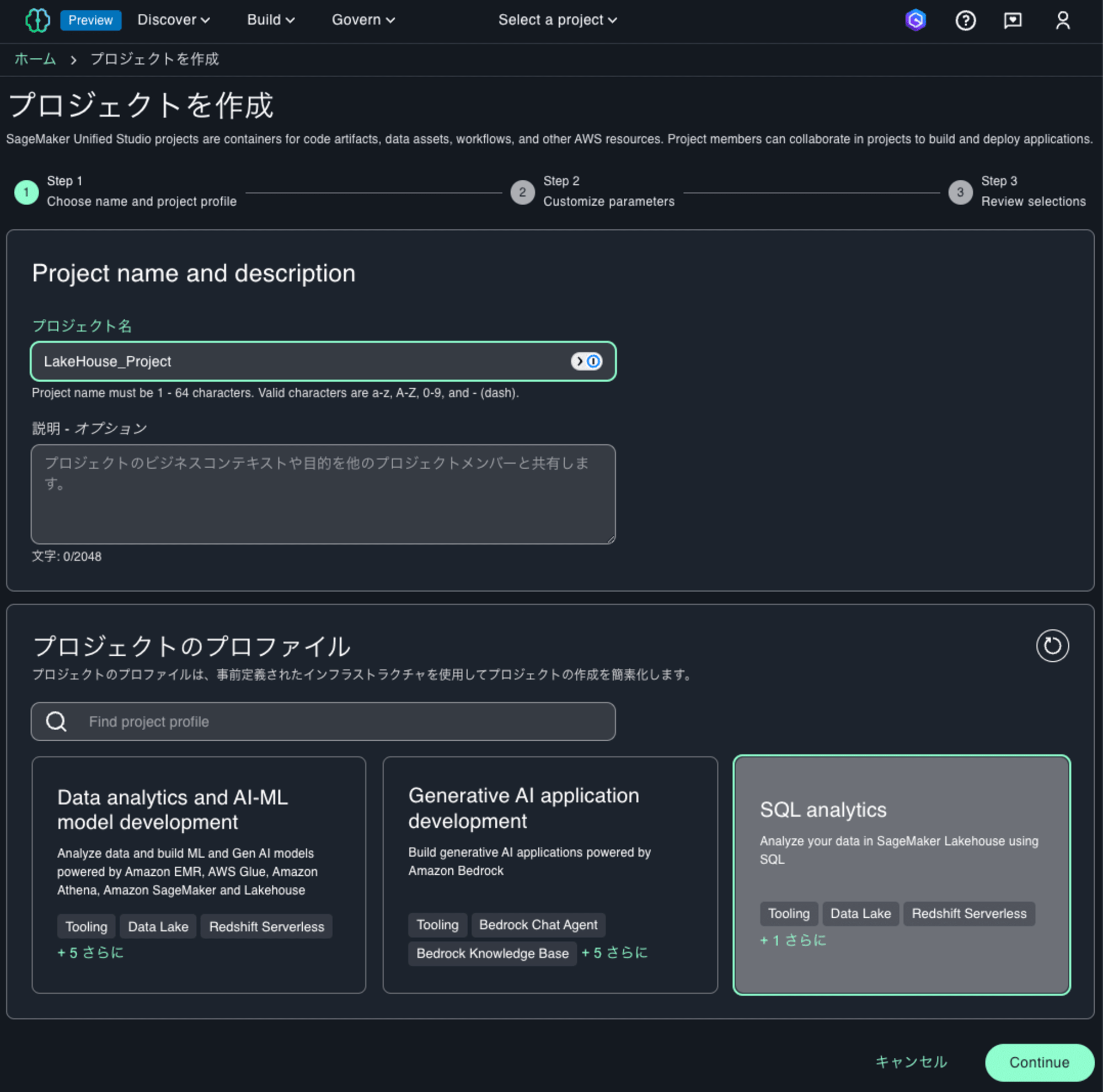This screenshot has height=1092, width=1103.
Task: Click Tooling tag in Data analytics card
Action: 86,927
